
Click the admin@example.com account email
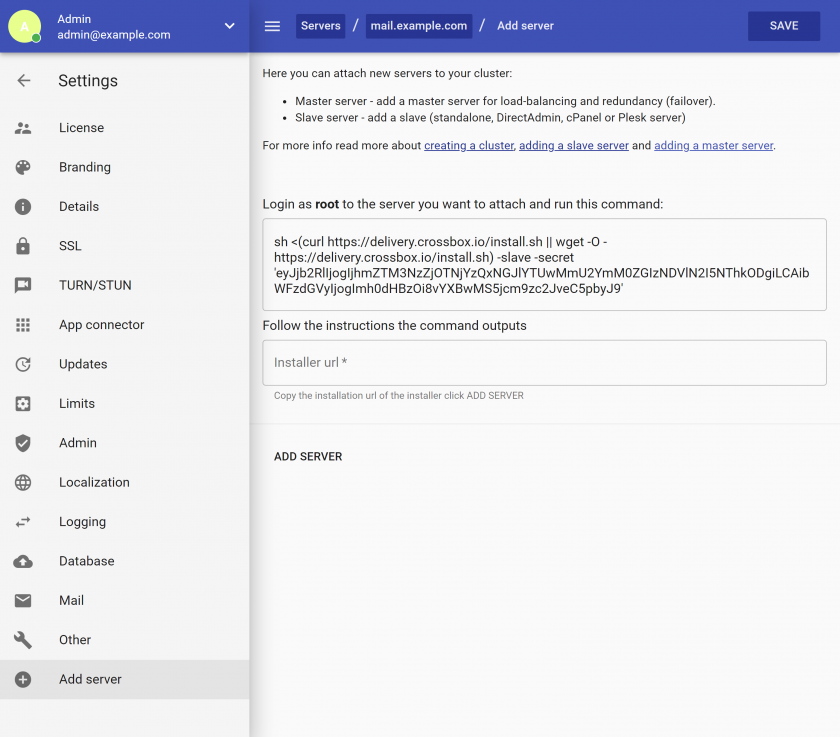114,35
